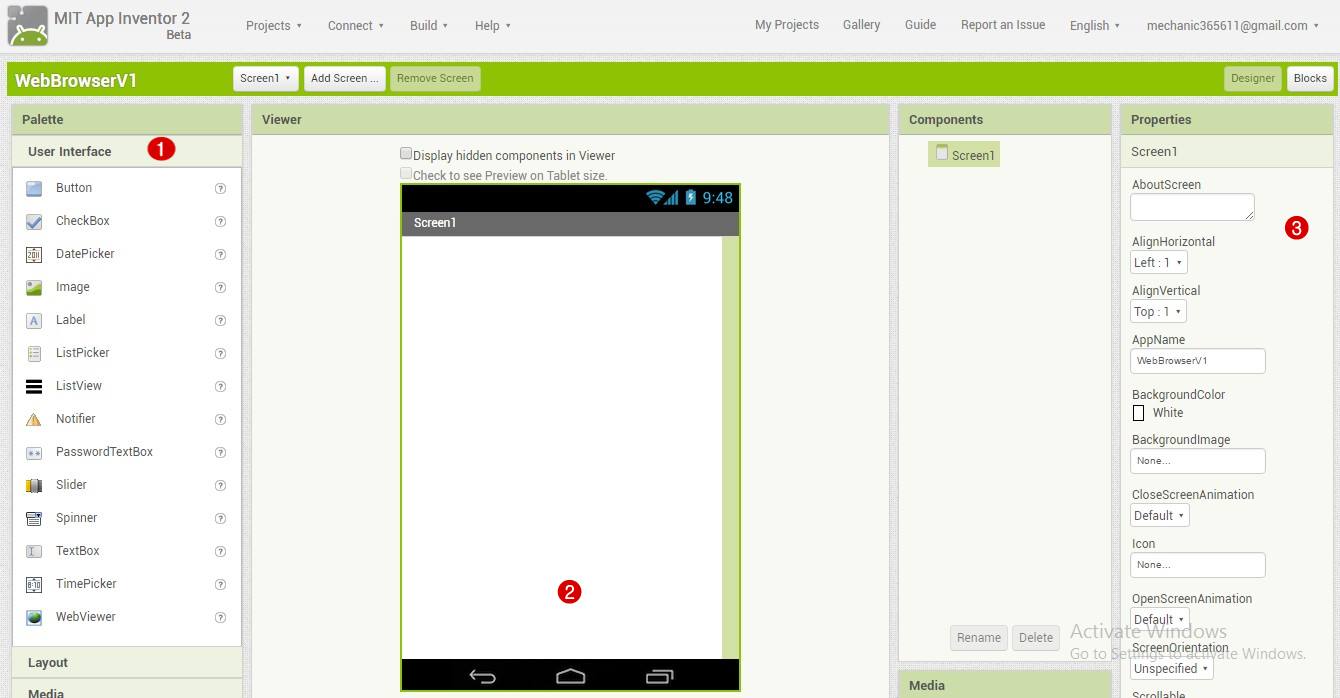The image size is (1340, 698).
Task: Select the Notifier component icon
Action: (34, 419)
